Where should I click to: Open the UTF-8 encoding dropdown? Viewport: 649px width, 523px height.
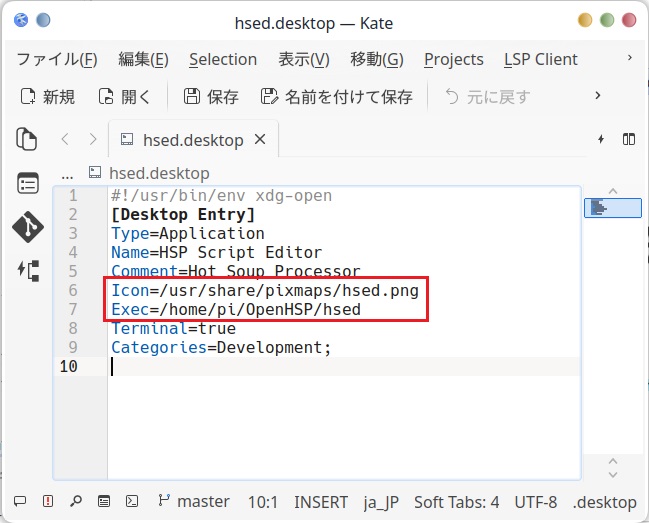536,502
